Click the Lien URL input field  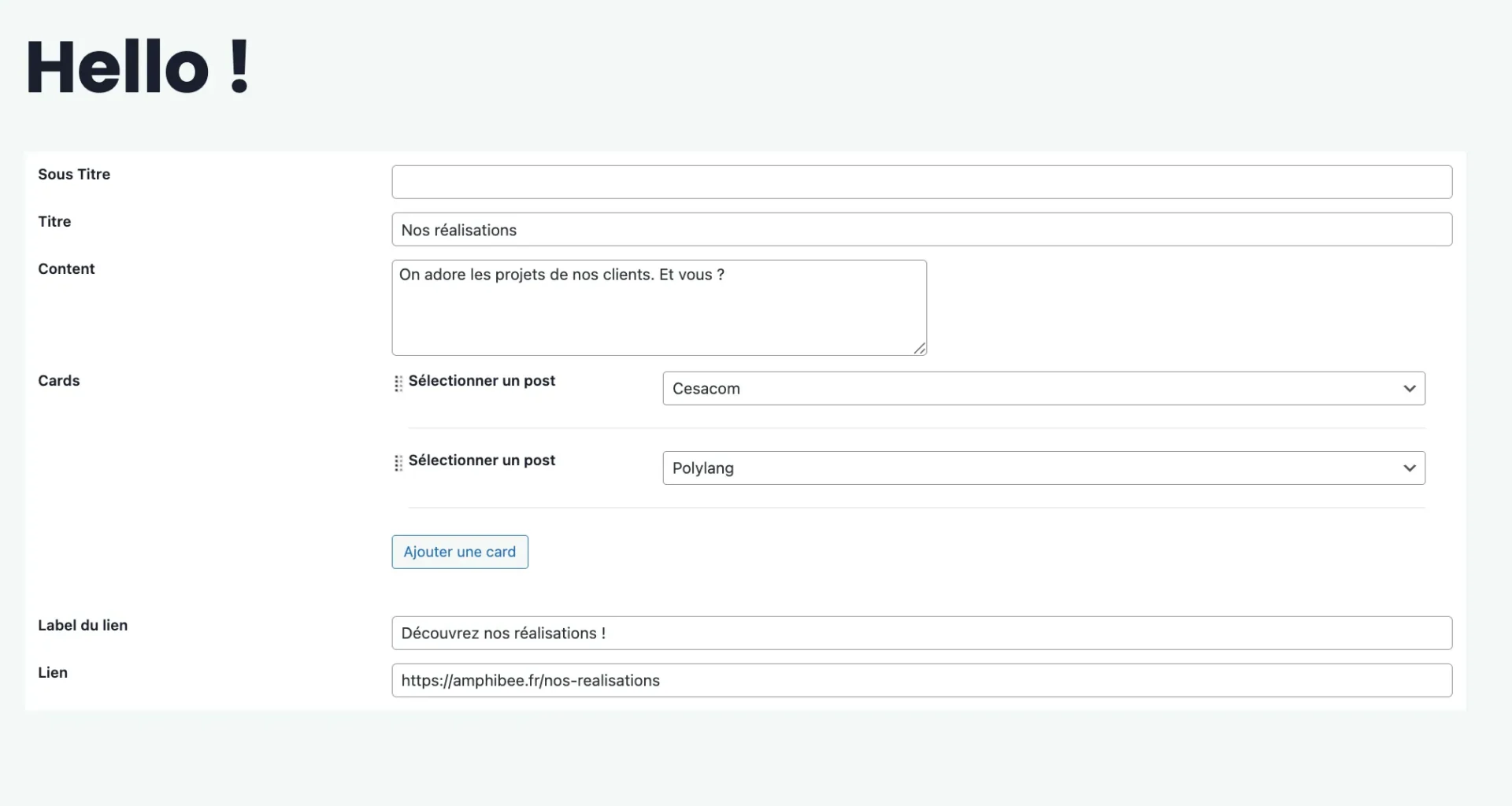click(x=921, y=680)
